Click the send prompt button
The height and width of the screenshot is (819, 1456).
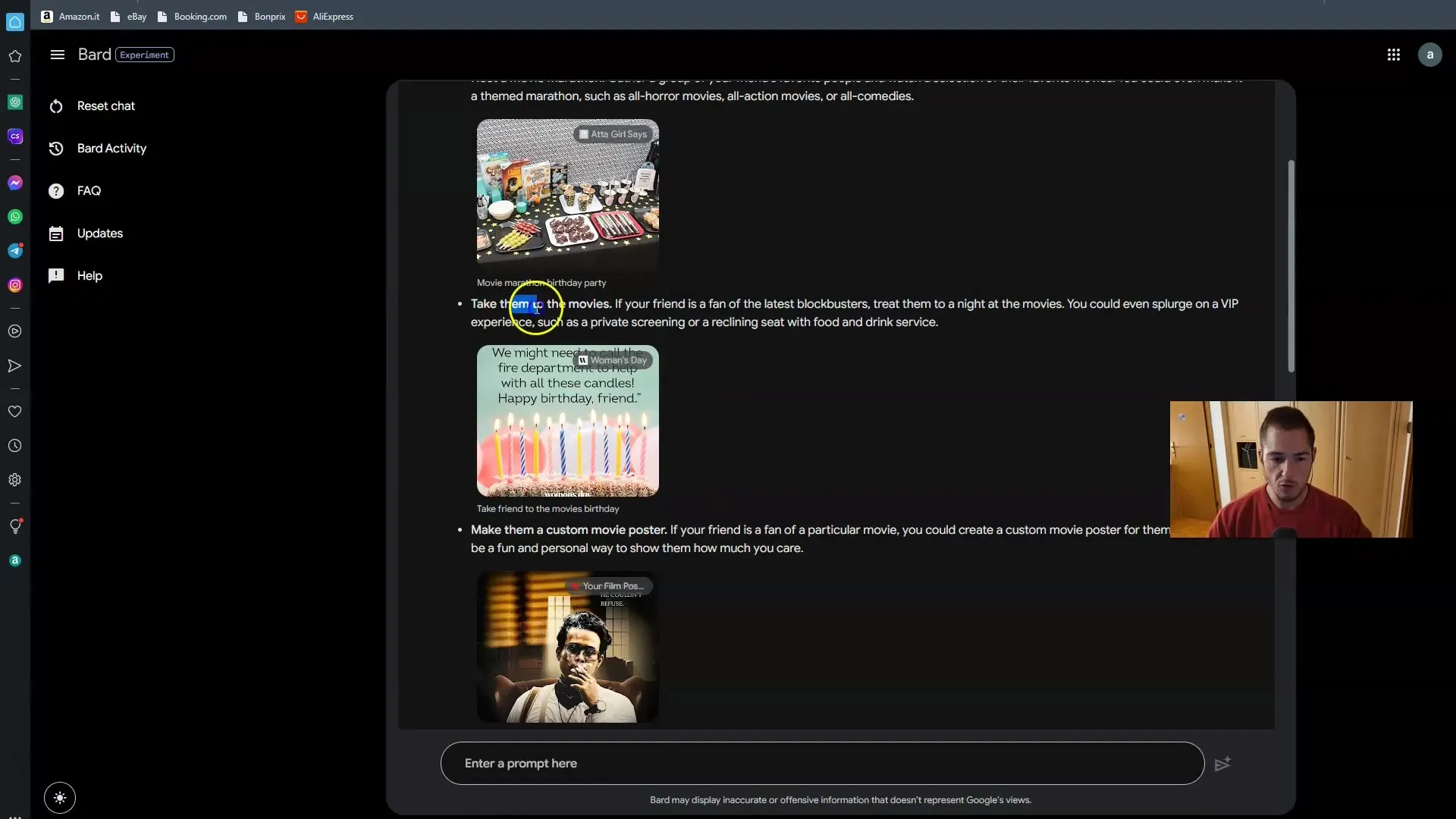pos(1225,763)
